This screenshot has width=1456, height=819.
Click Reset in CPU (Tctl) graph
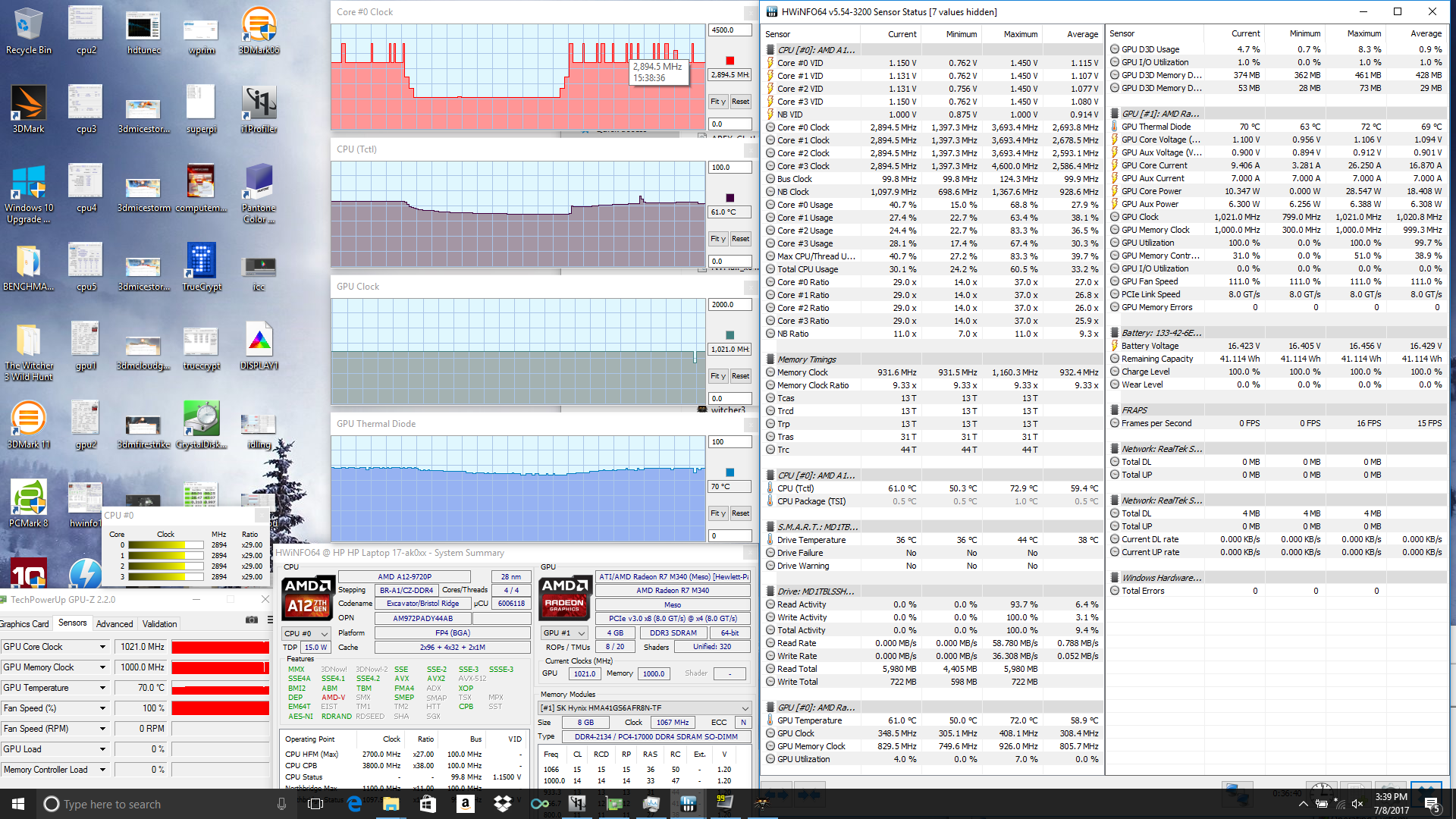point(741,239)
